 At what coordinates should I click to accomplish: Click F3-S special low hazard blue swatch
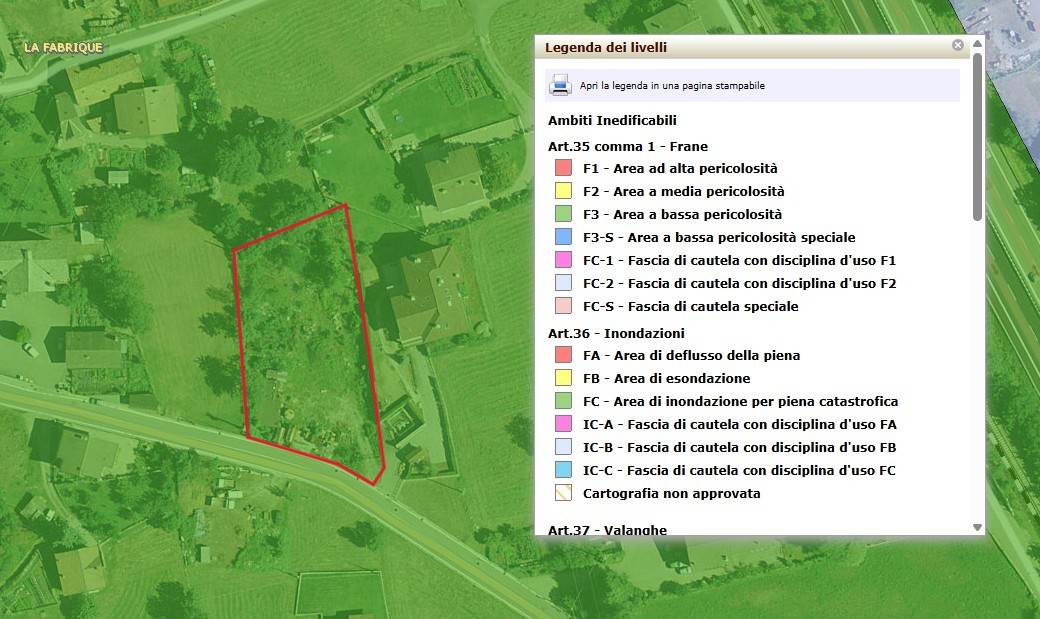563,237
